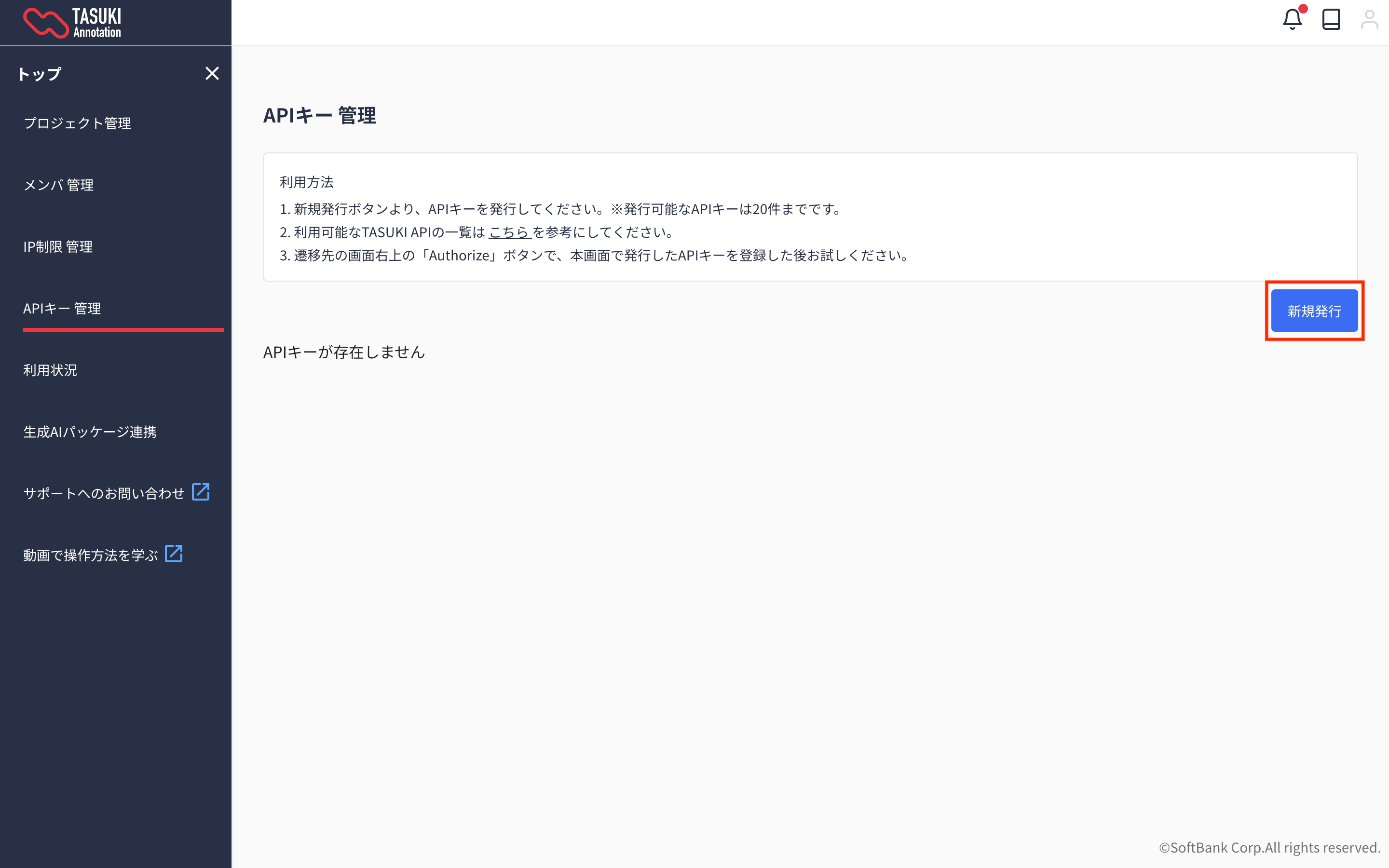Click the APIキーが存在しません message text
Viewport: 1389px width, 868px height.
tap(344, 352)
